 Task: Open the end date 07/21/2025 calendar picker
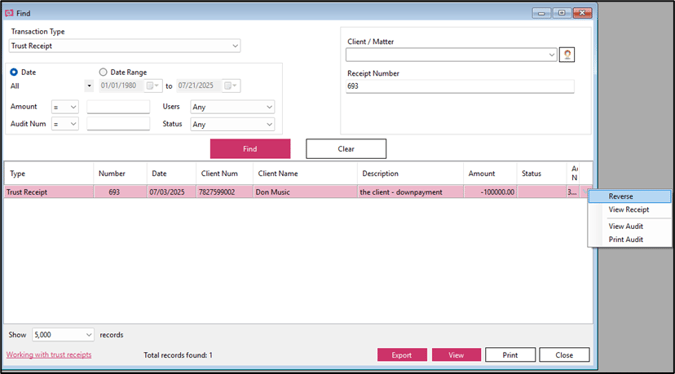230,86
